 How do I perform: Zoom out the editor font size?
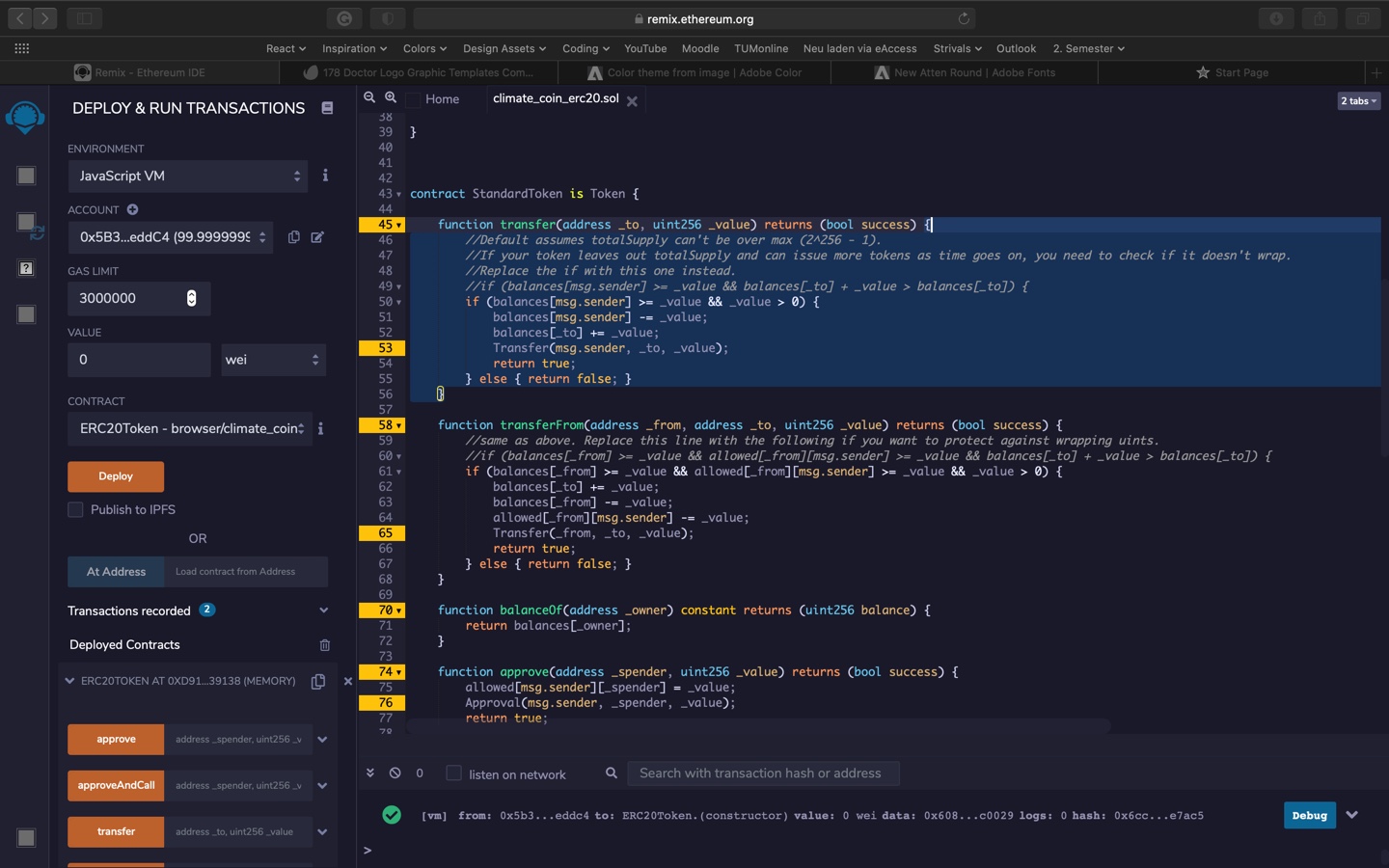[x=369, y=97]
